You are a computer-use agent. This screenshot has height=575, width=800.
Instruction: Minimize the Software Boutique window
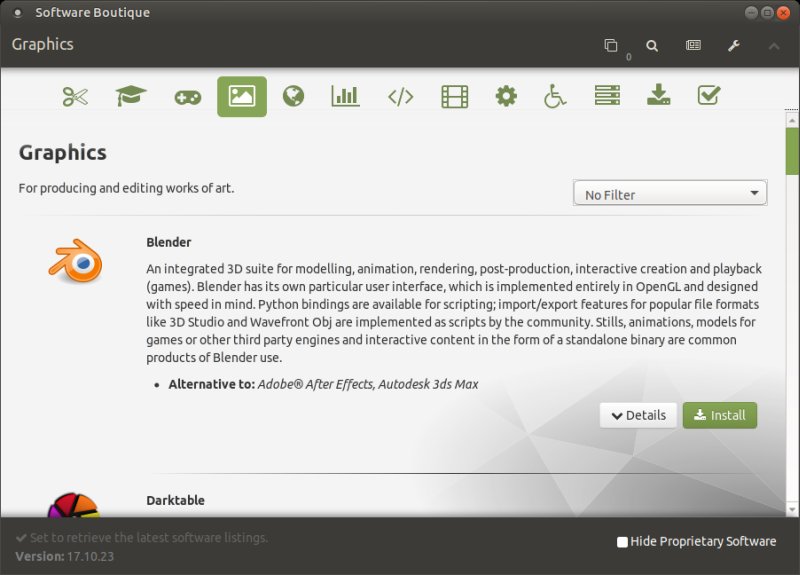tap(751, 13)
